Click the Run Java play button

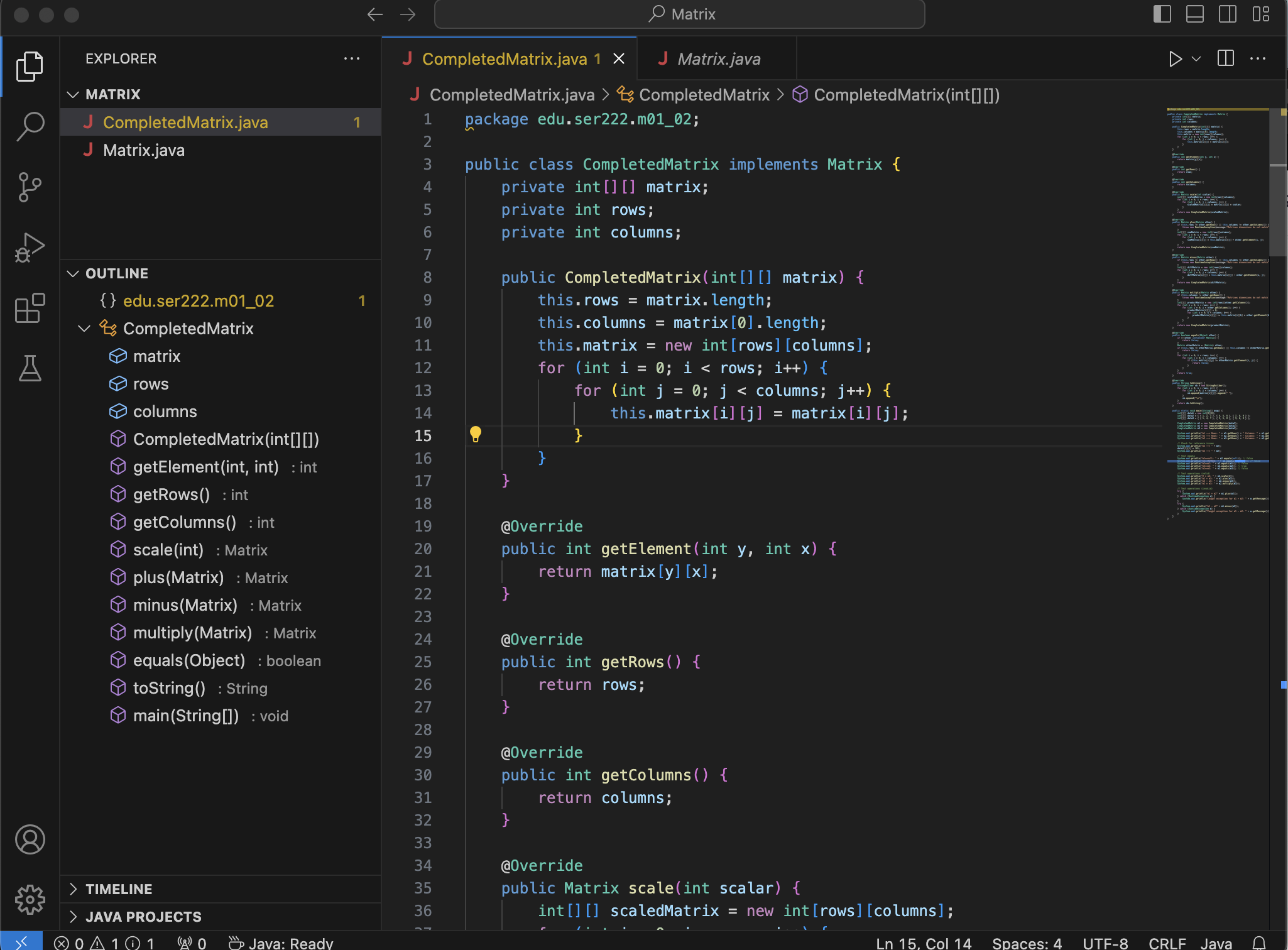[x=1175, y=59]
